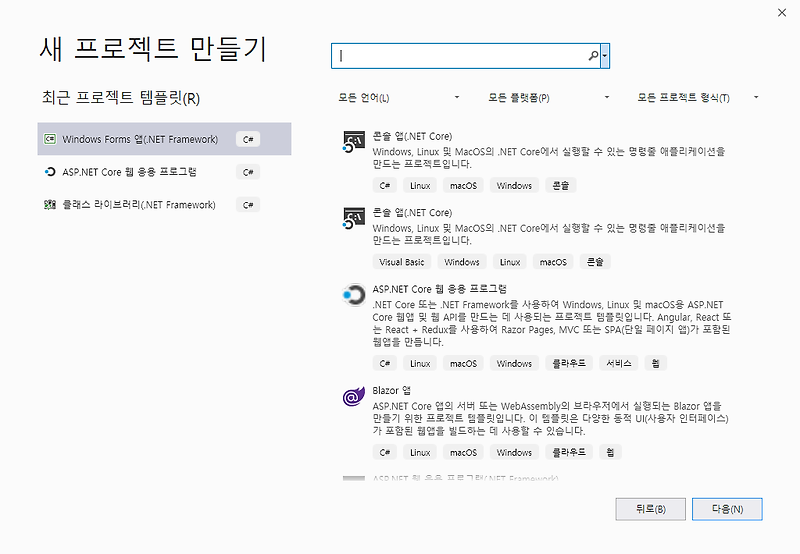Click the ASP.NET Core icon in recent list

click(50, 172)
